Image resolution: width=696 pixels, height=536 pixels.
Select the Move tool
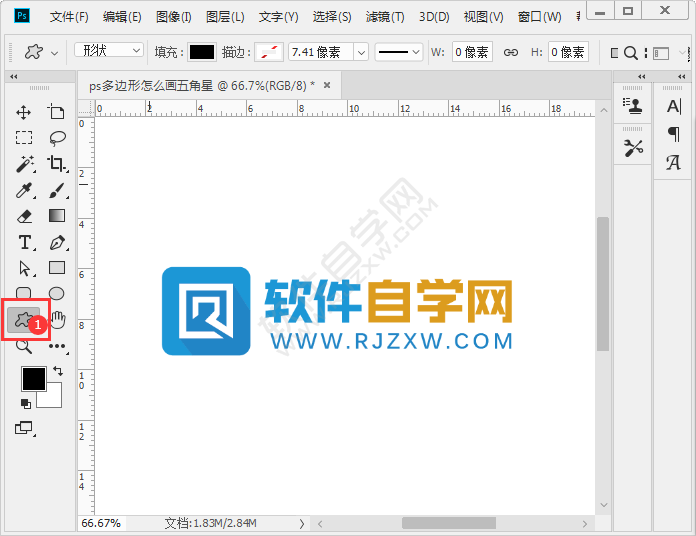pyautogui.click(x=24, y=112)
